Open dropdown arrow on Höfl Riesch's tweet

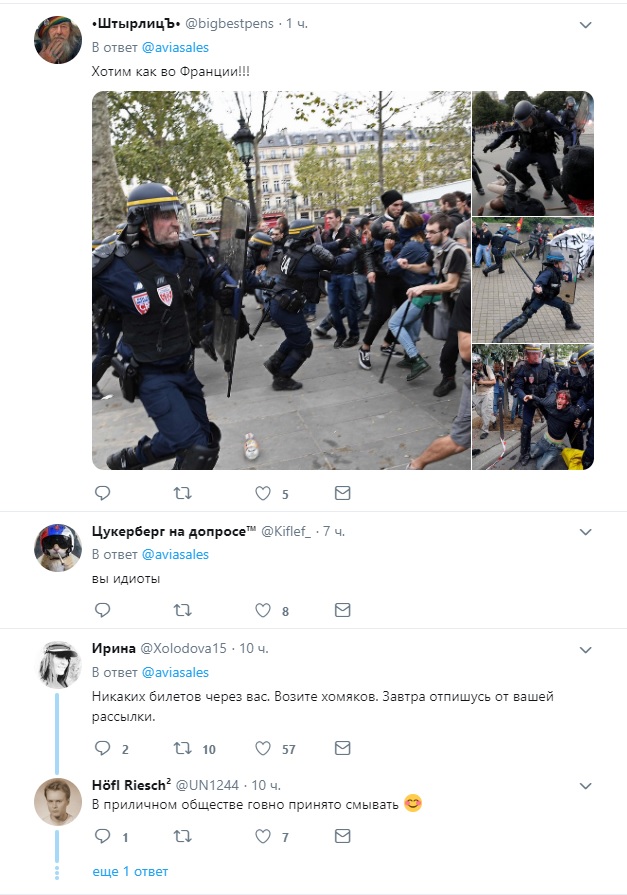tap(585, 786)
